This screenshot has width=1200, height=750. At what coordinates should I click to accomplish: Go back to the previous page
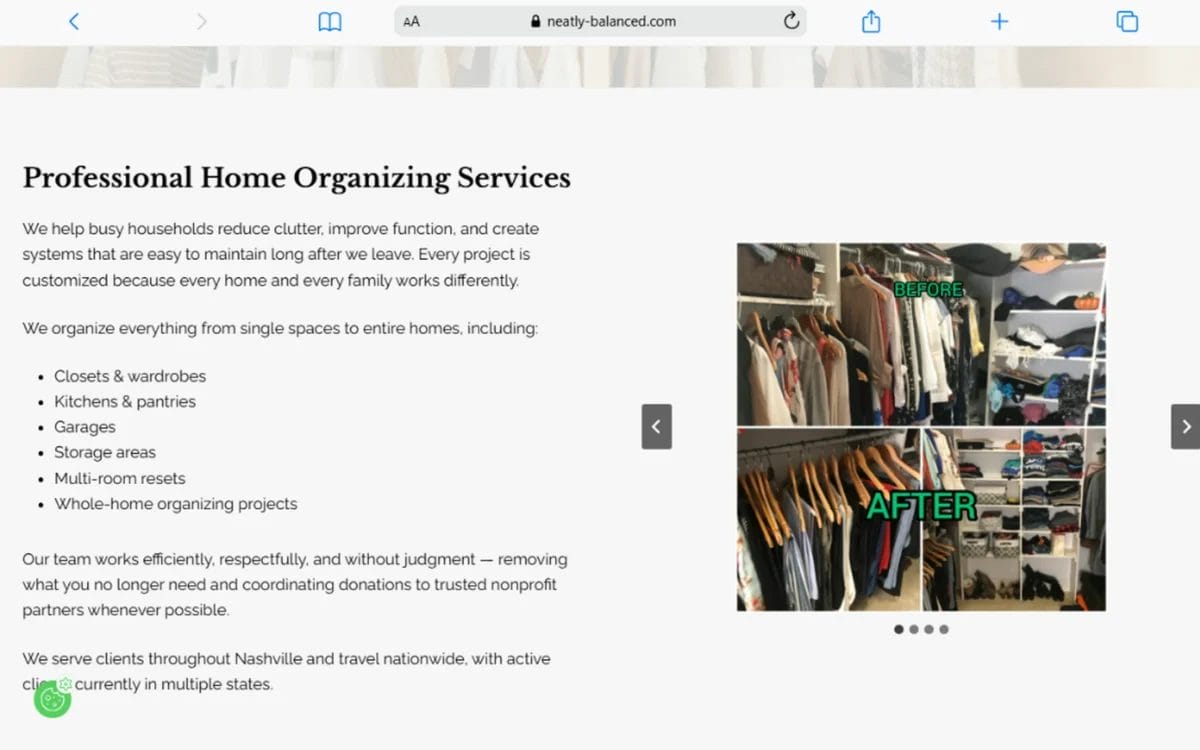point(73,20)
